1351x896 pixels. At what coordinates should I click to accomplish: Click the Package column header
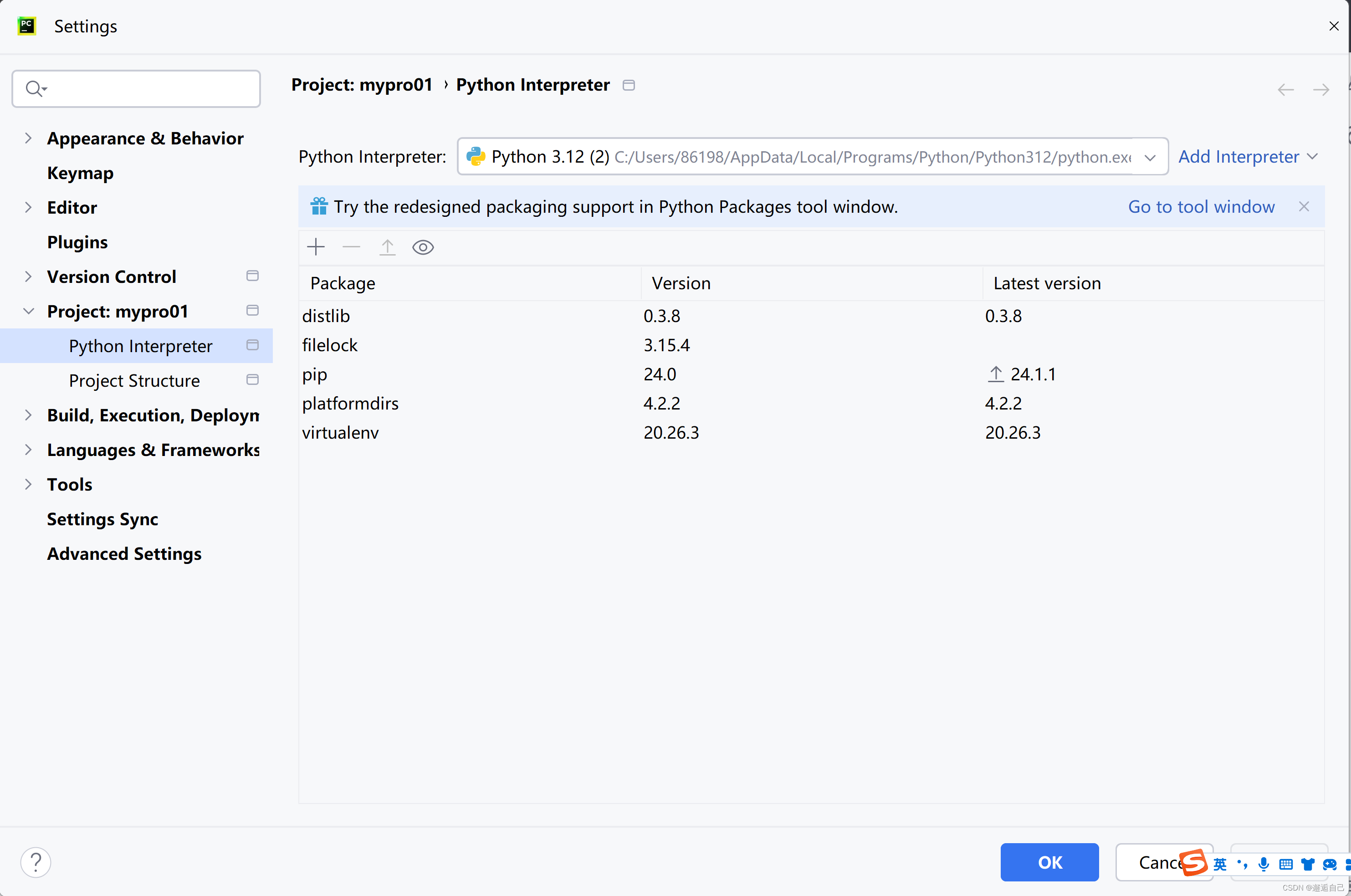point(470,283)
